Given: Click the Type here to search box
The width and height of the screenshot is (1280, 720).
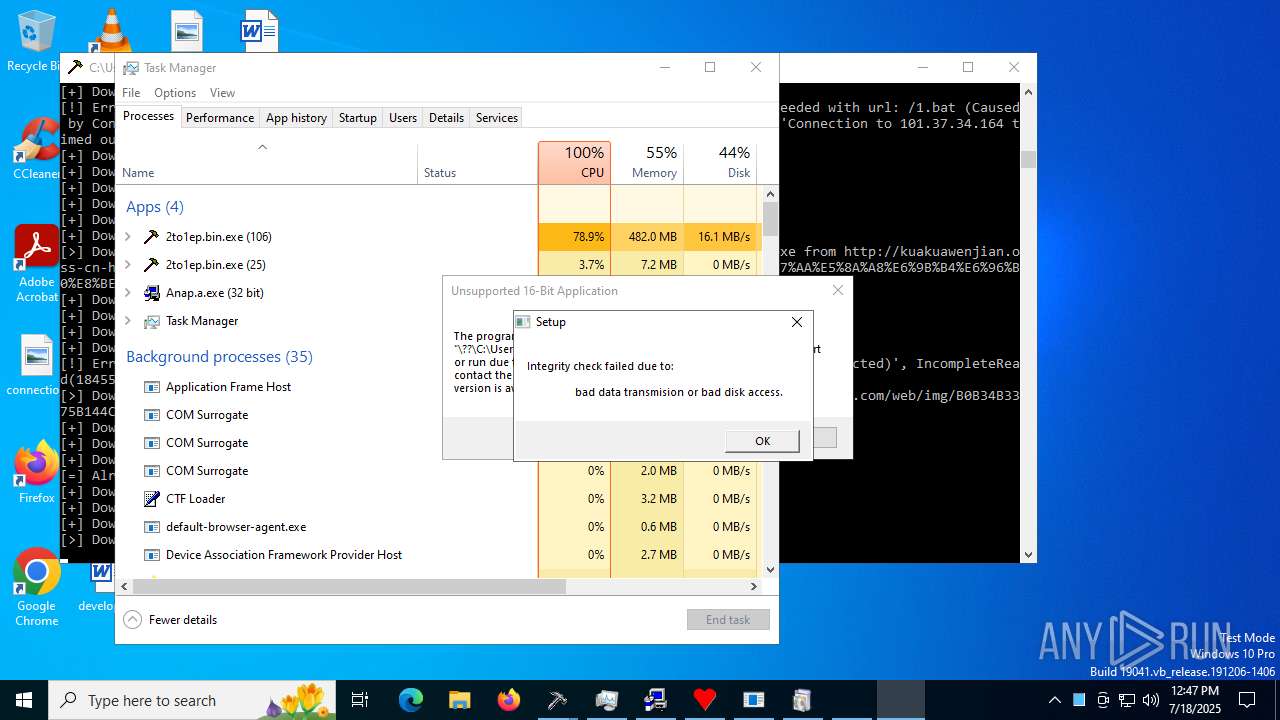Looking at the screenshot, I should tap(193, 700).
